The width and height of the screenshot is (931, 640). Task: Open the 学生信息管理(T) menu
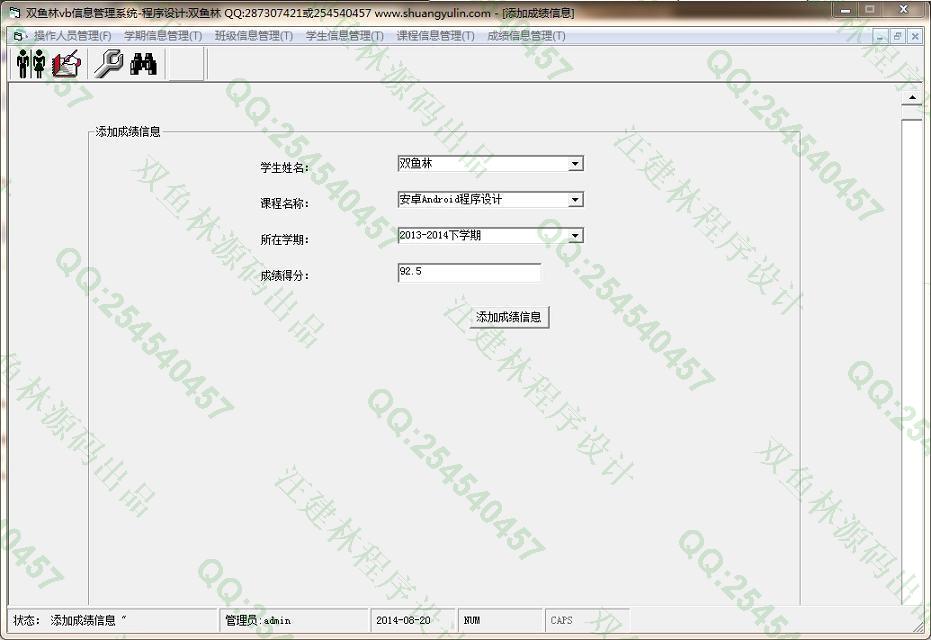(x=345, y=36)
